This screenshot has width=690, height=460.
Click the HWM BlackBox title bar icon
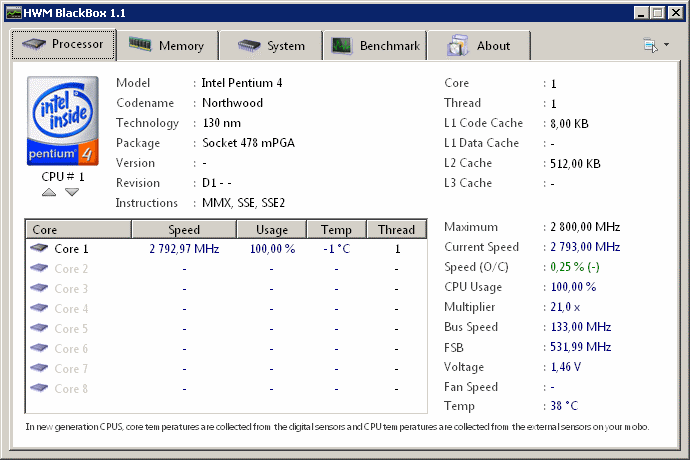(14, 13)
